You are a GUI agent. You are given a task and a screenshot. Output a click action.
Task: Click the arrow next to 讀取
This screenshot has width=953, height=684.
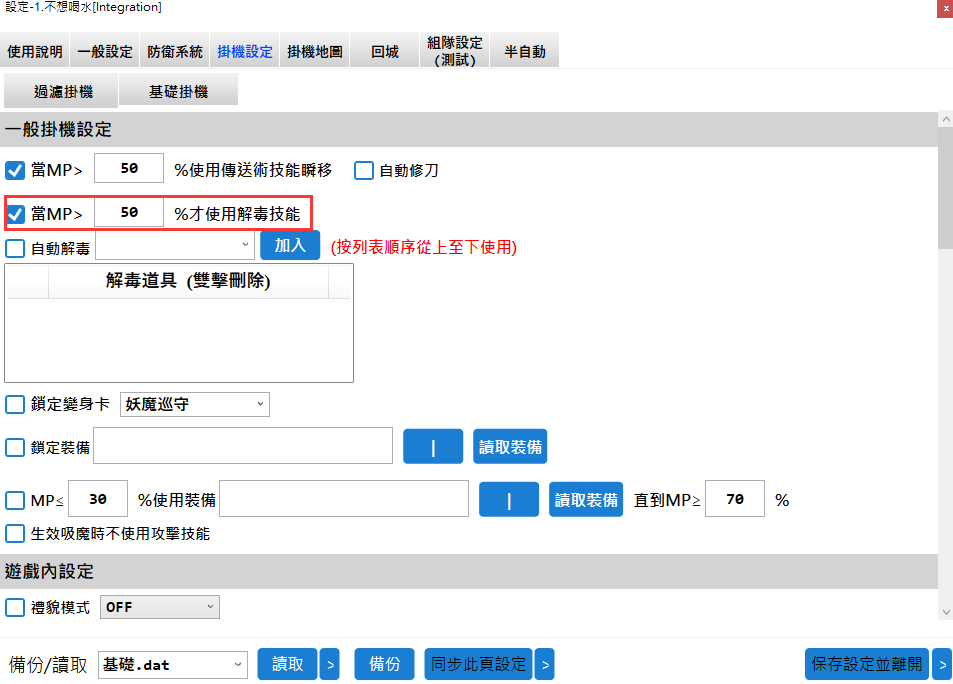(330, 664)
